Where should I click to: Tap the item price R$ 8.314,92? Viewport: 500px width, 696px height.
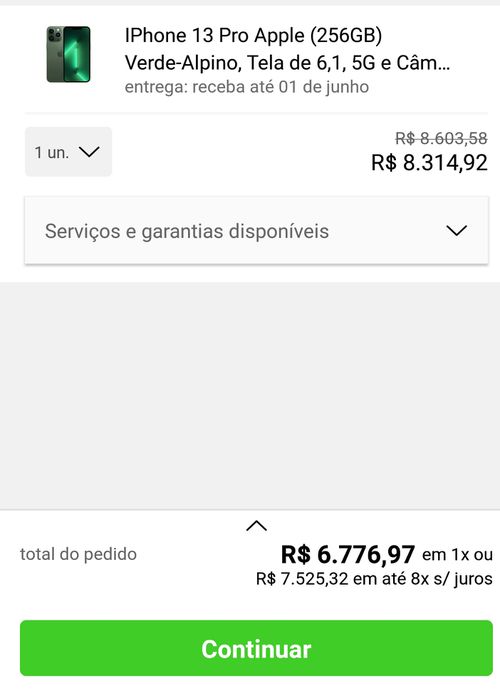pos(429,163)
